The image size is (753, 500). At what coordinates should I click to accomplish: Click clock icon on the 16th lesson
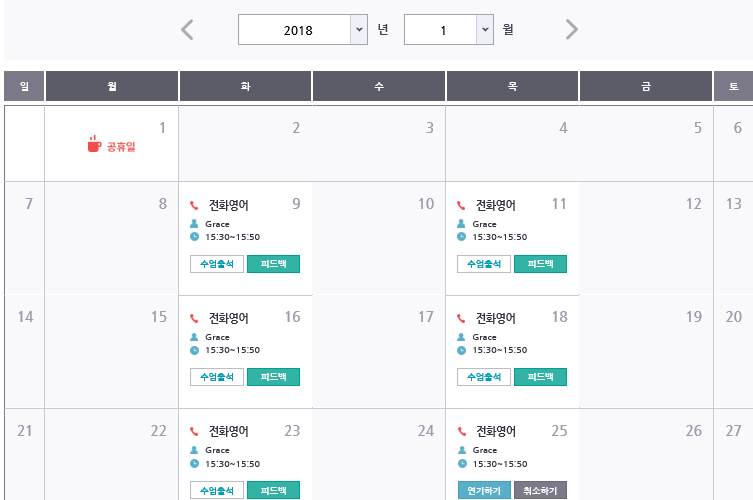click(194, 350)
